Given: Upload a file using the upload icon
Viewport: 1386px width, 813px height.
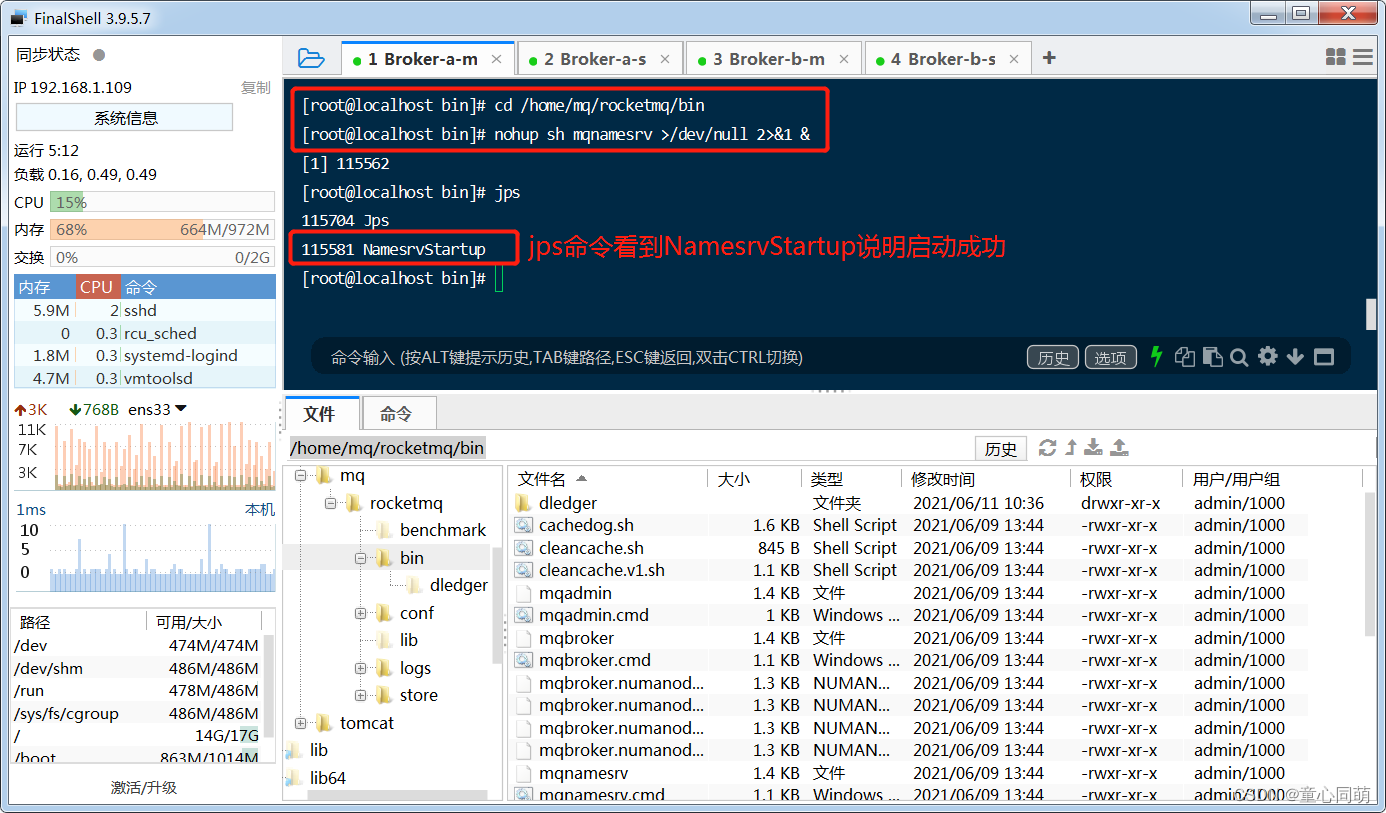Looking at the screenshot, I should point(1119,448).
